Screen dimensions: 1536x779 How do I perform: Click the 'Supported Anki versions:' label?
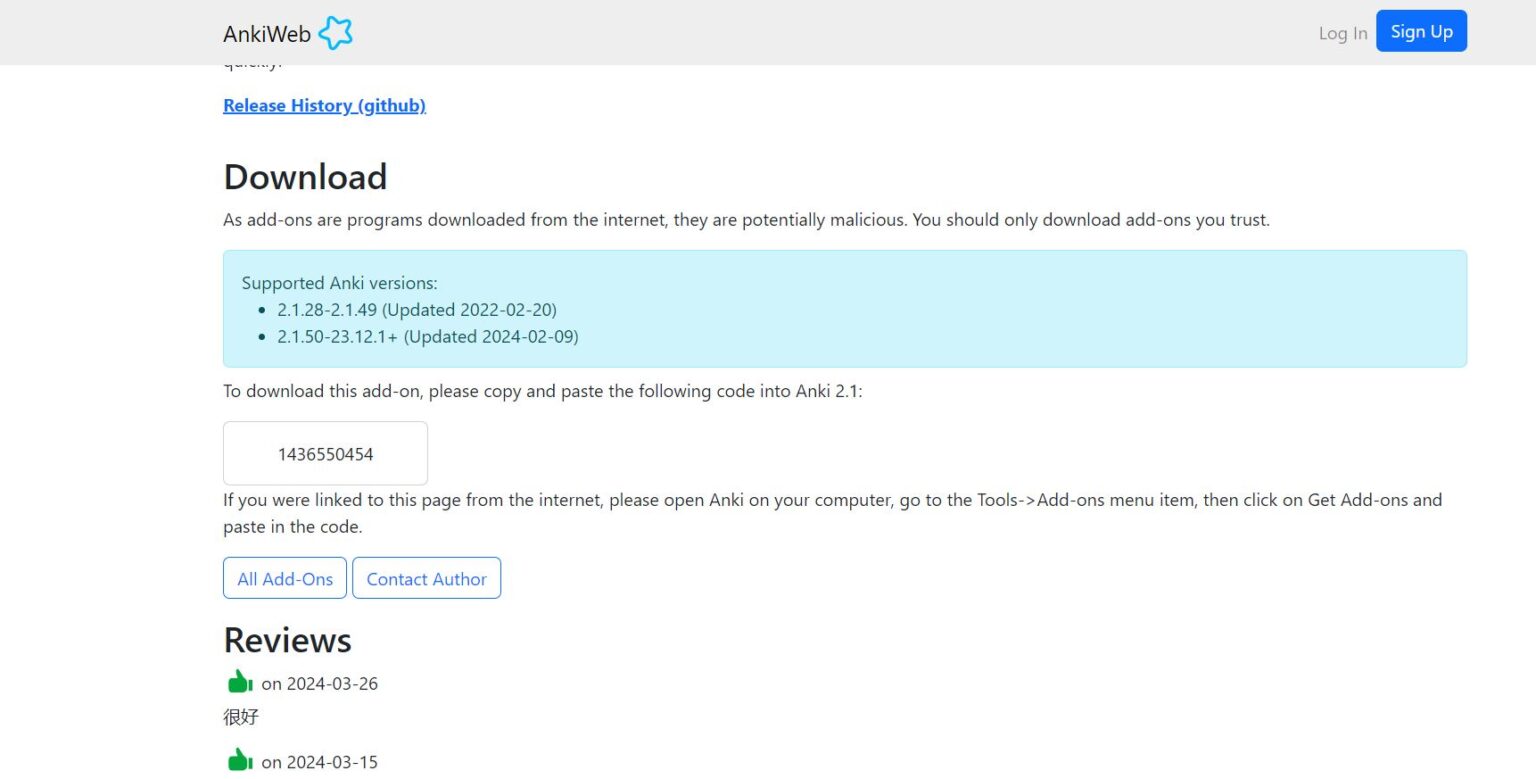coord(339,283)
